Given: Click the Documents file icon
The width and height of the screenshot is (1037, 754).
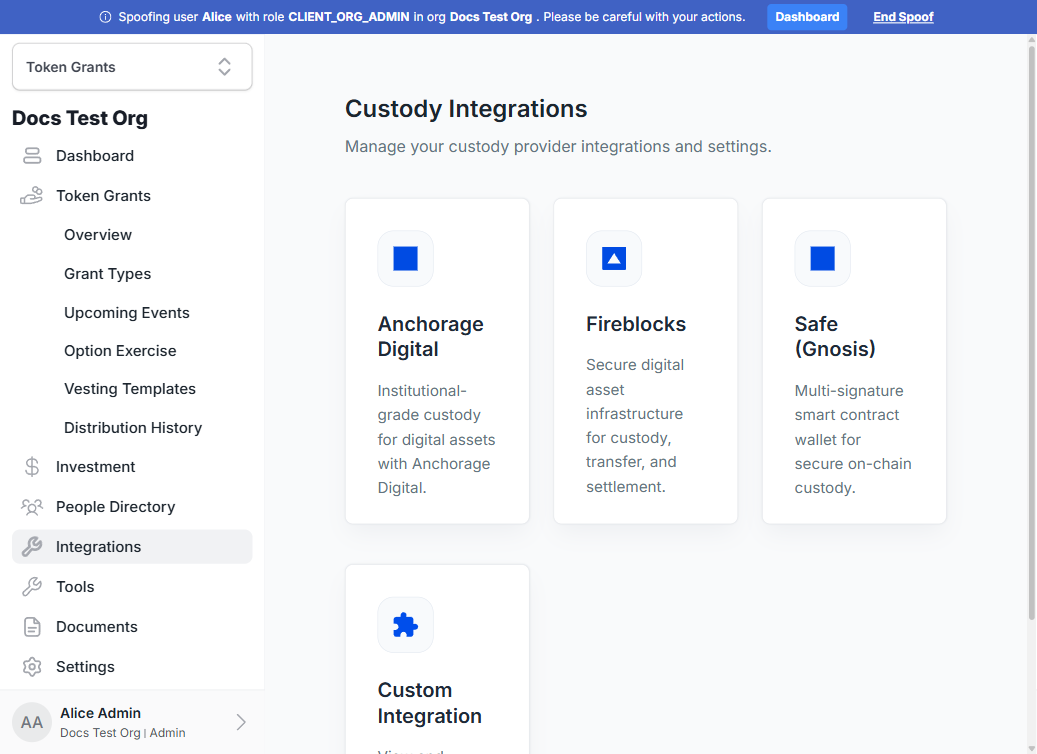Looking at the screenshot, I should [x=32, y=627].
